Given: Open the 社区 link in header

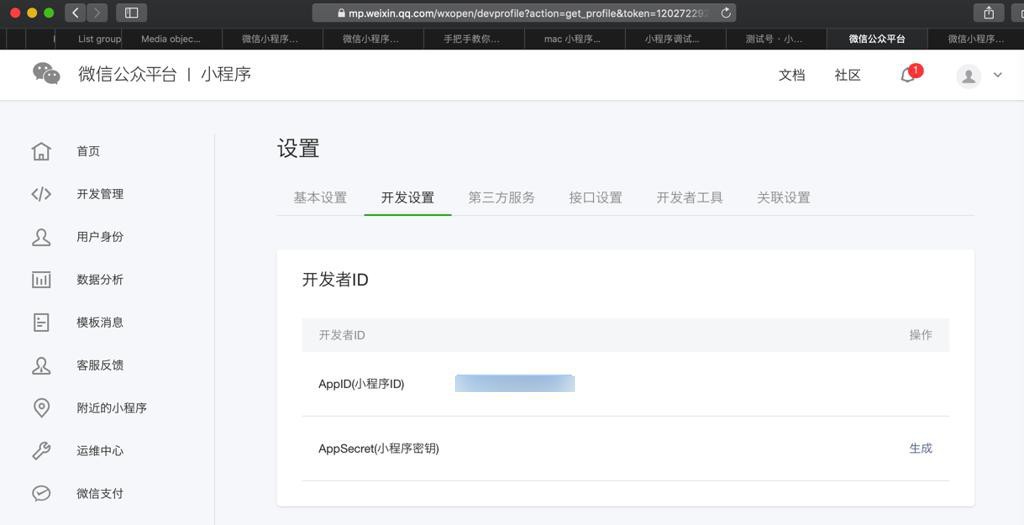Looking at the screenshot, I should point(848,75).
